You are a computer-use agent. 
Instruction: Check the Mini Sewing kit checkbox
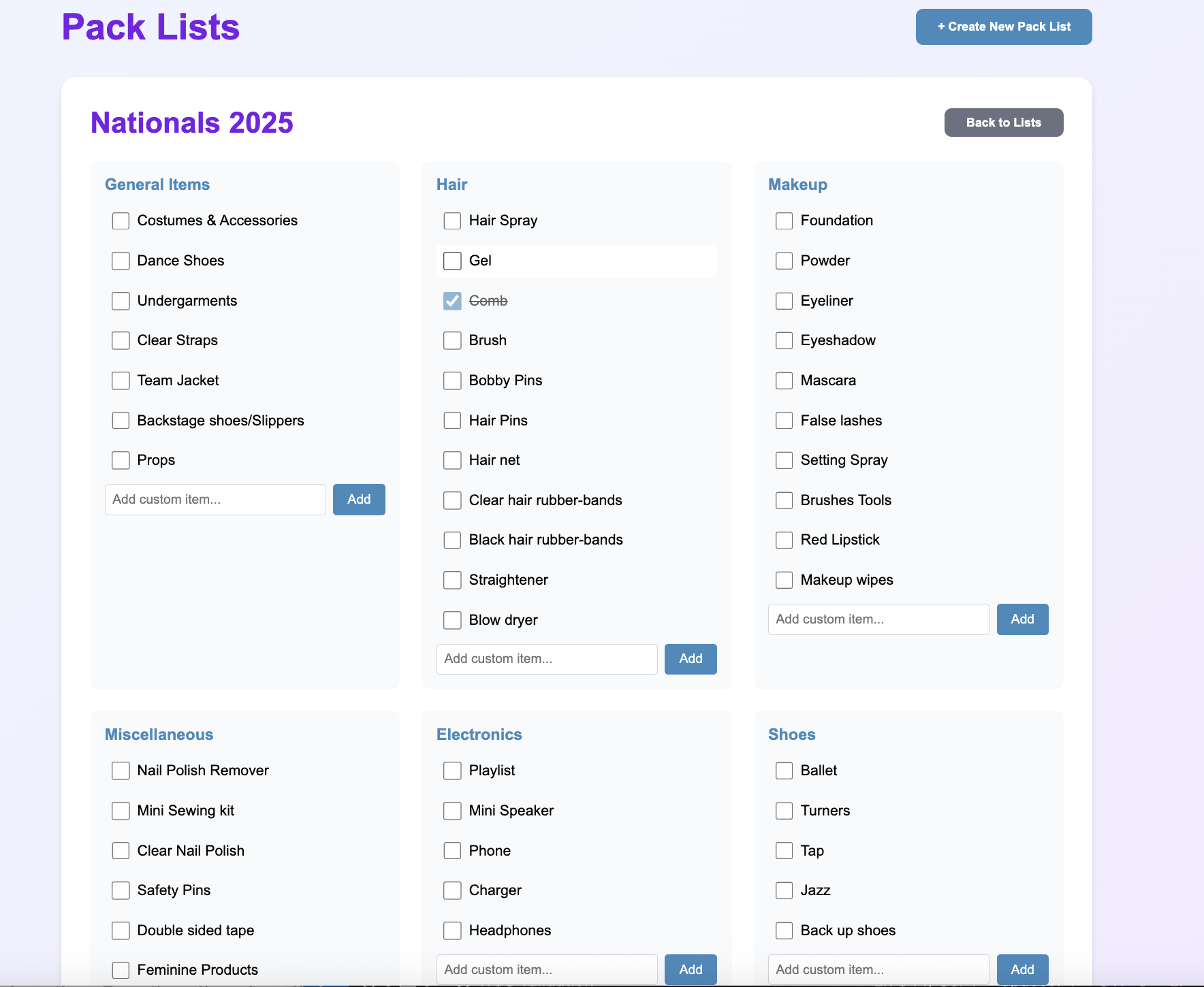coord(121,810)
